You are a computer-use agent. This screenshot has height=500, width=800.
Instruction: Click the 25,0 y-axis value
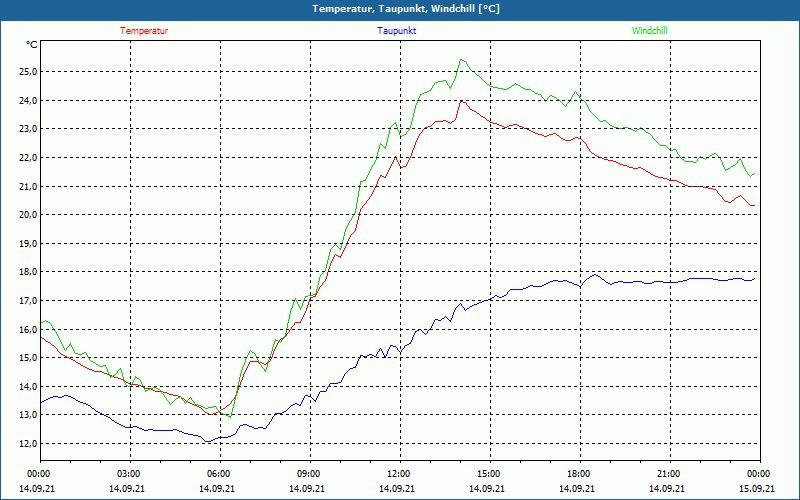point(28,71)
